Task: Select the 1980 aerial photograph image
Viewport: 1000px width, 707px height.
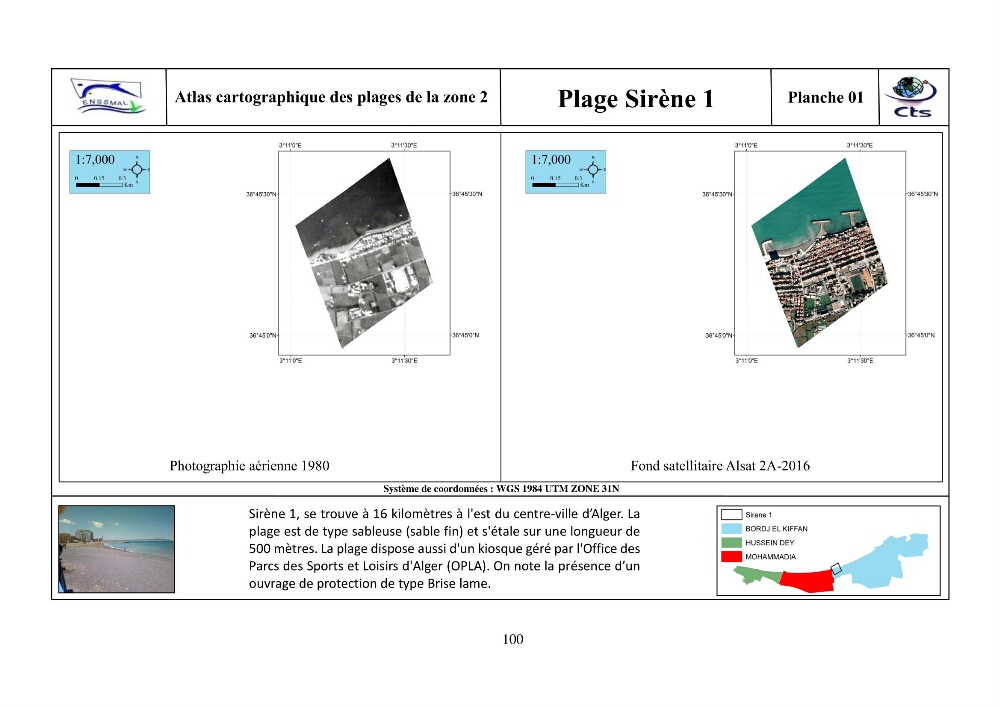Action: (364, 253)
